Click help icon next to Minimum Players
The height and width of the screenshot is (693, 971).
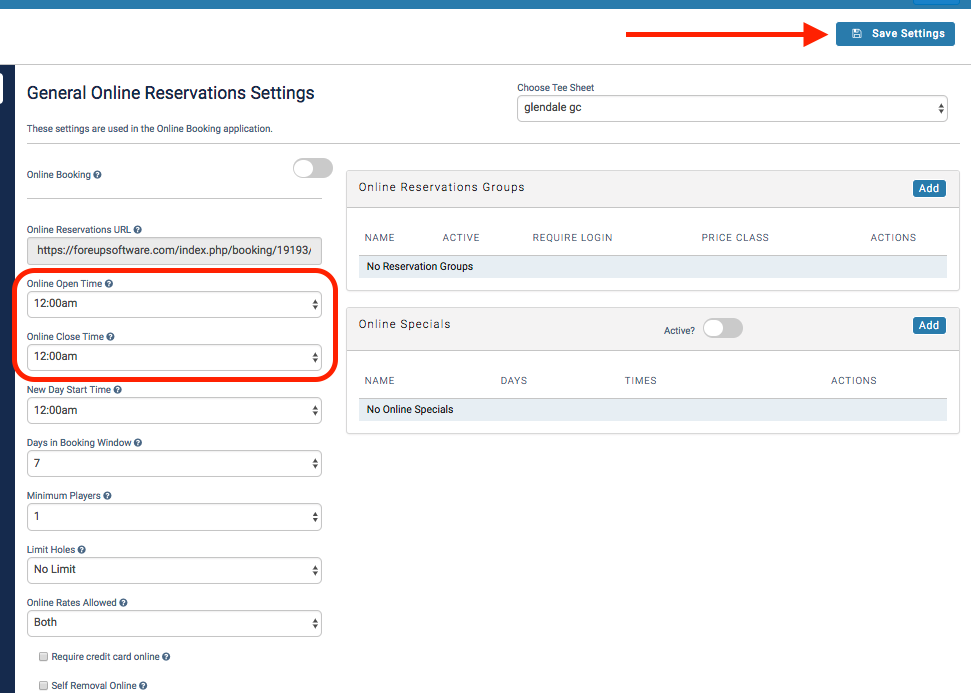point(107,496)
